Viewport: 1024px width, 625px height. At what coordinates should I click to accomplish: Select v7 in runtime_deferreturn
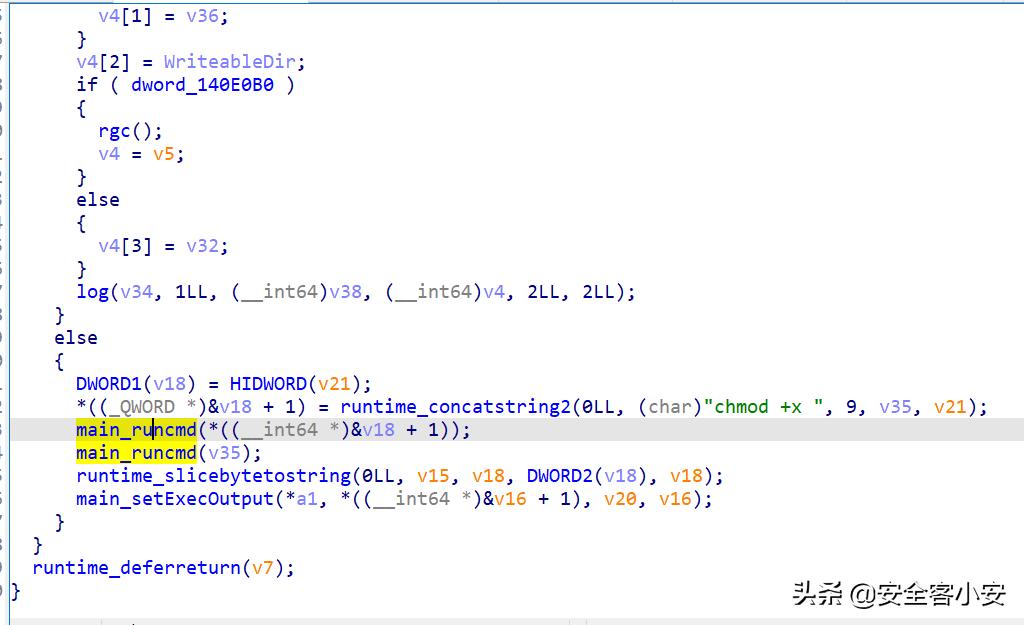[x=263, y=568]
